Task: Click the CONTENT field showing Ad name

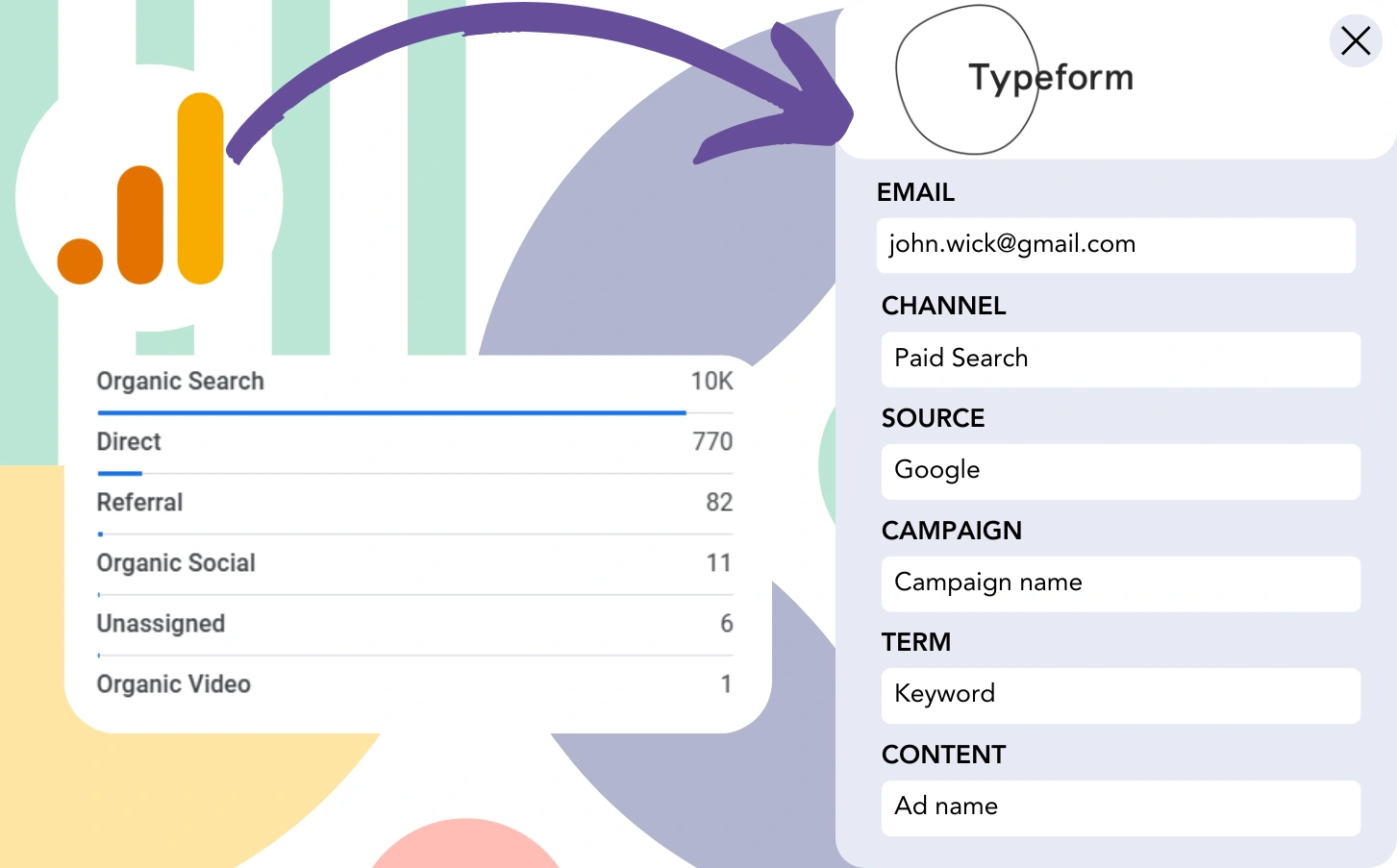Action: tap(1120, 807)
